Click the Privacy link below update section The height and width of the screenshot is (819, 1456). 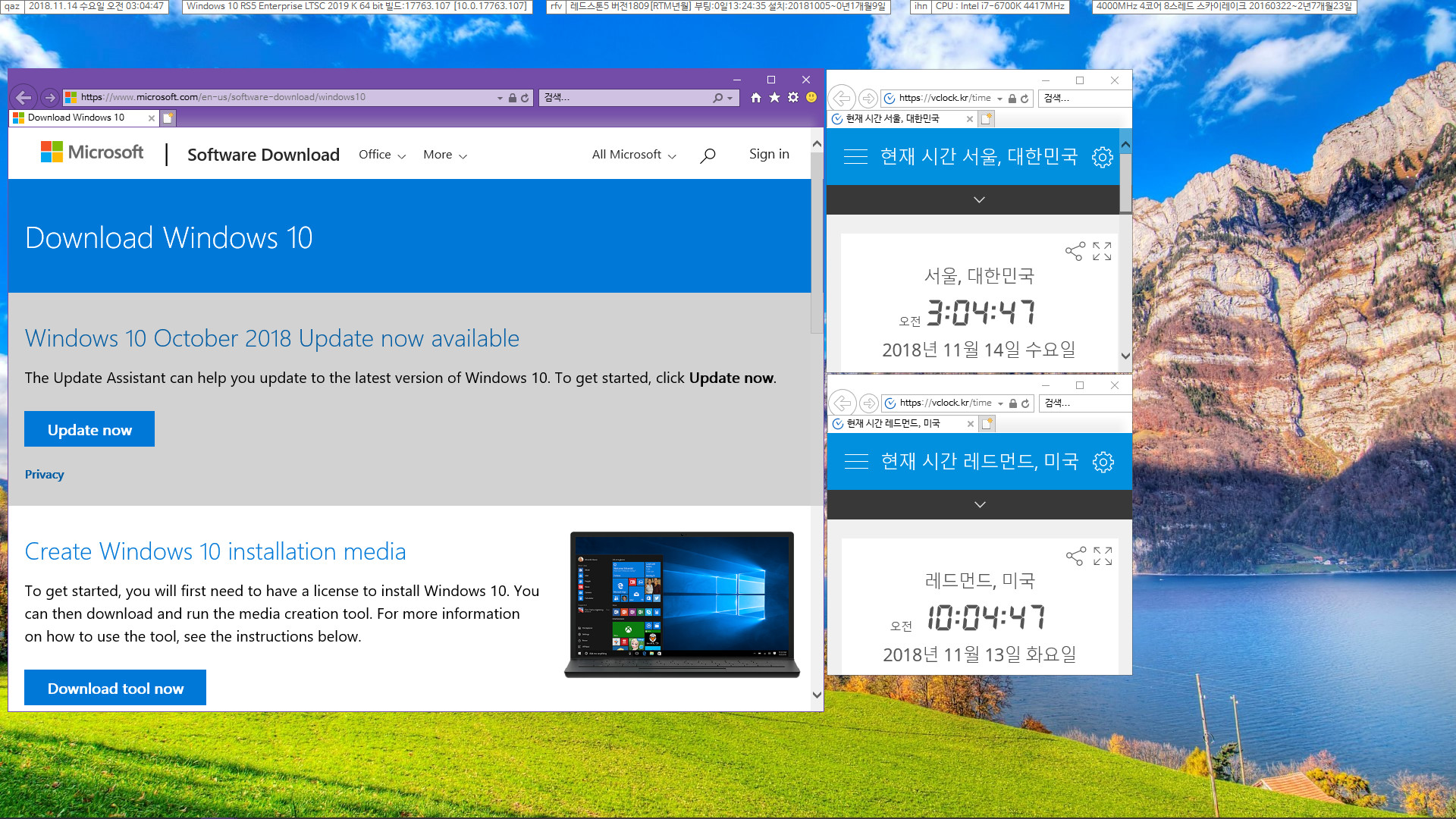click(44, 474)
